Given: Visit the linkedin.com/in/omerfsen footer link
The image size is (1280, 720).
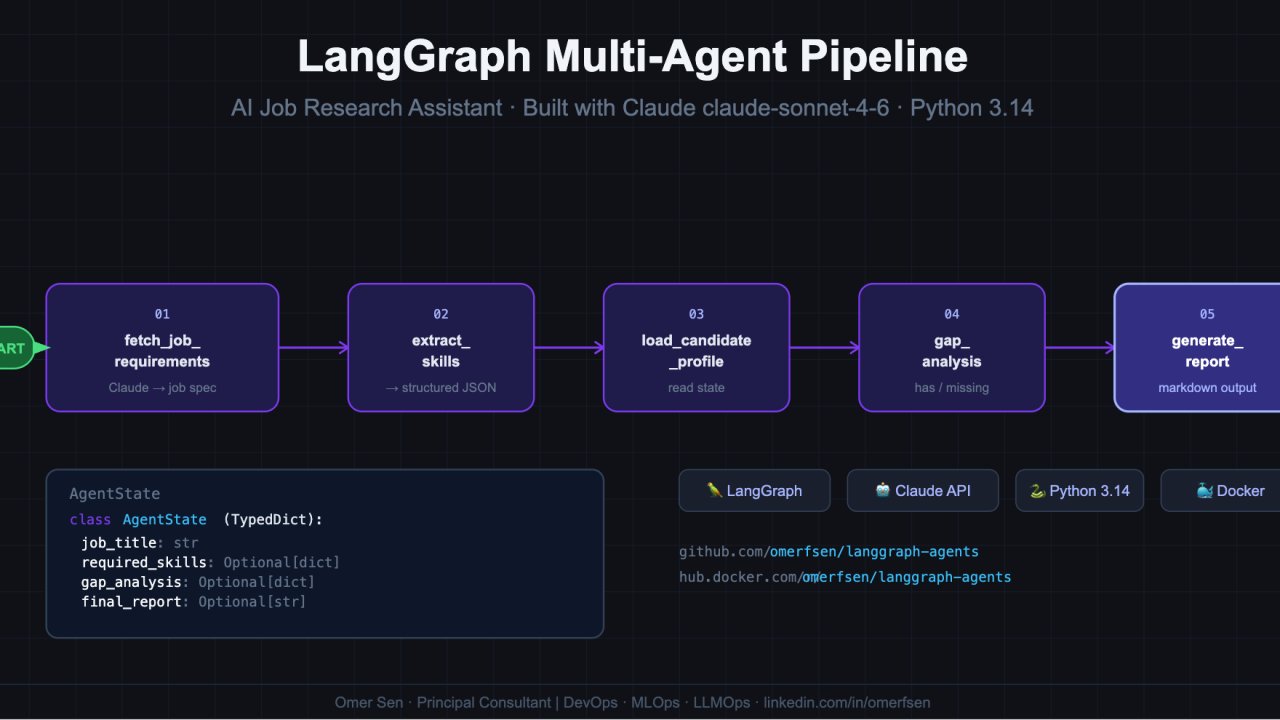Looking at the screenshot, I should click(x=847, y=703).
